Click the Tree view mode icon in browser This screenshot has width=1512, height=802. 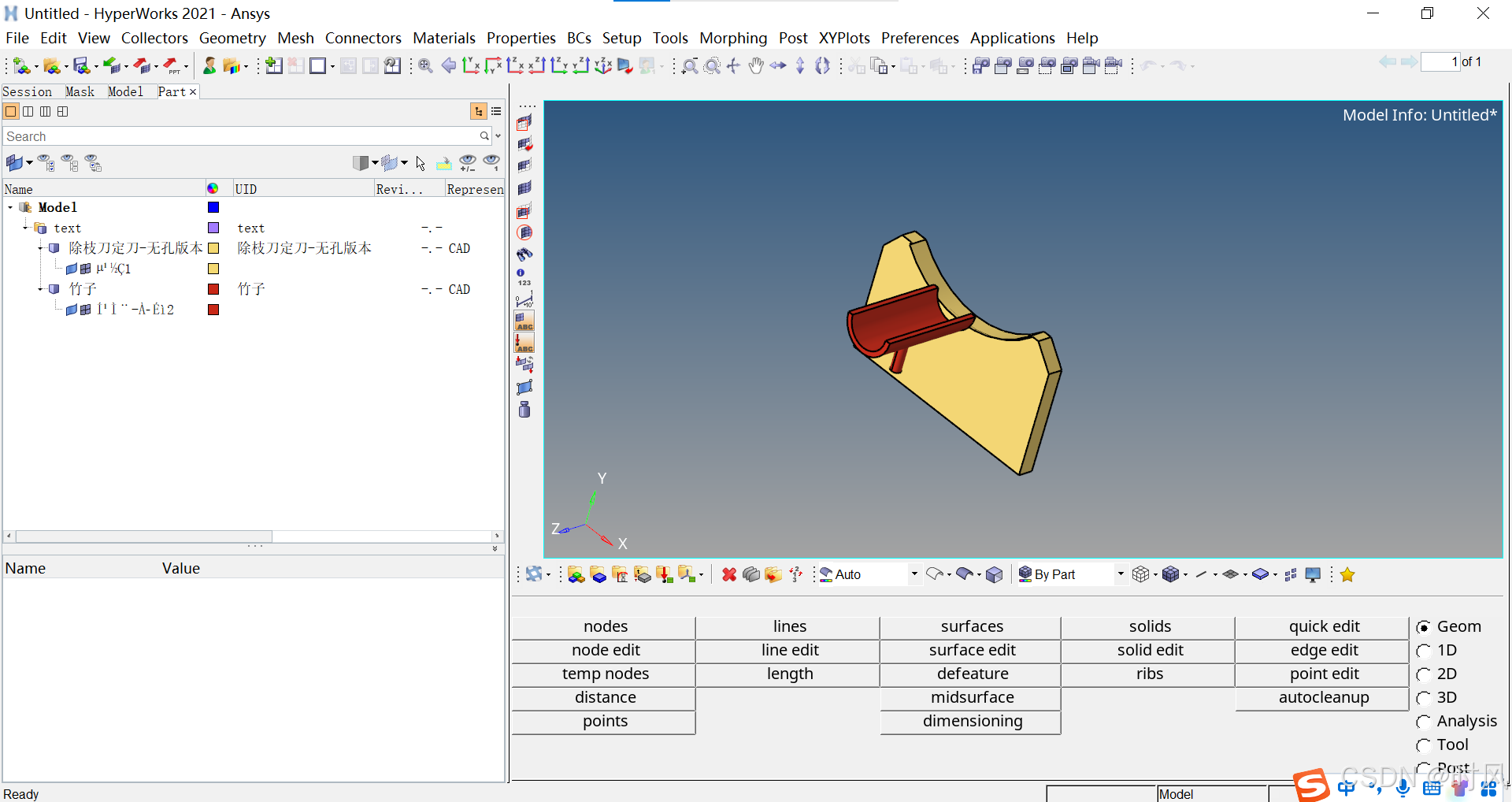(479, 112)
